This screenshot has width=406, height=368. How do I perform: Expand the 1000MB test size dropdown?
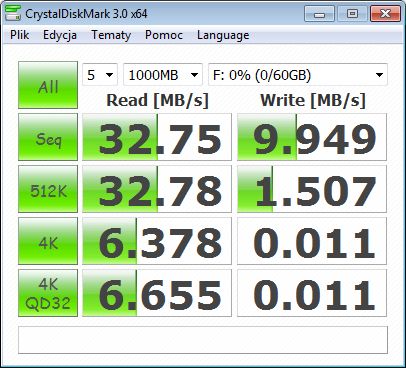(x=163, y=75)
